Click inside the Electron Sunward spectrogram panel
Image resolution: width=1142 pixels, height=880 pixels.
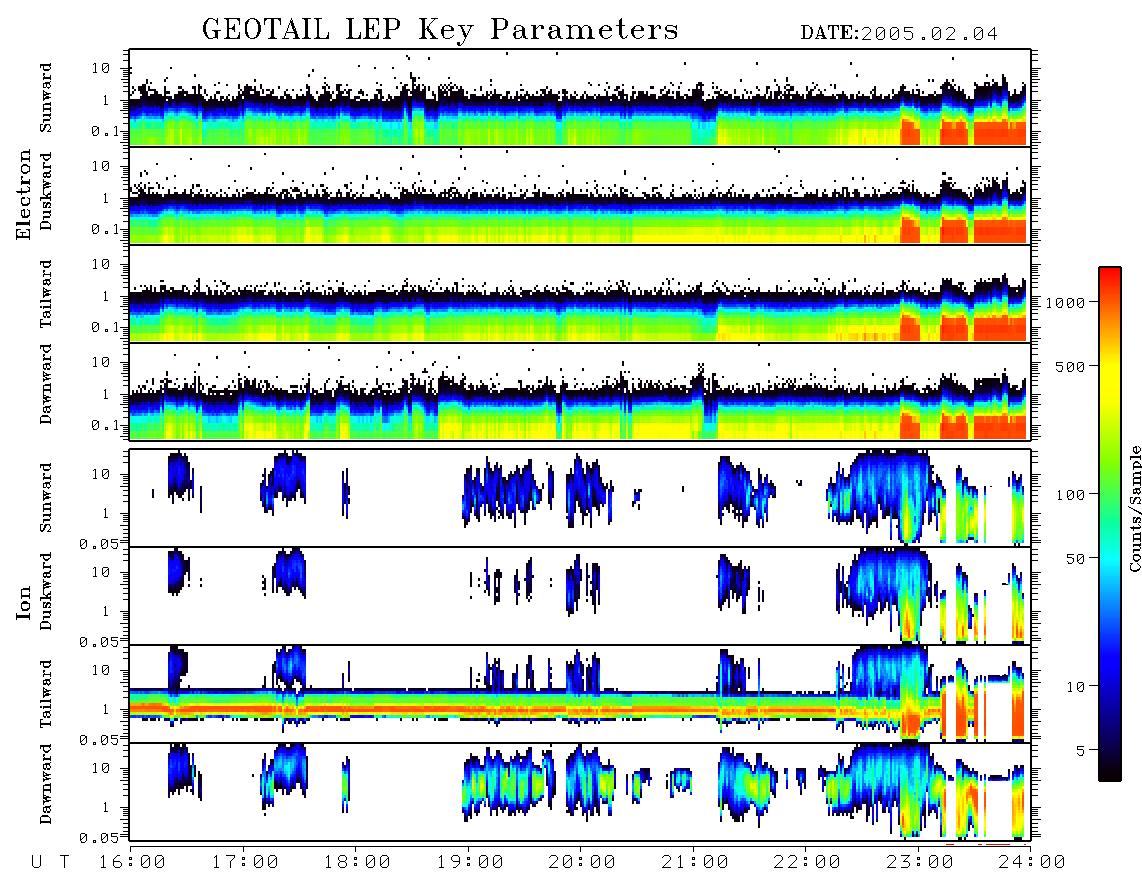coord(580,98)
